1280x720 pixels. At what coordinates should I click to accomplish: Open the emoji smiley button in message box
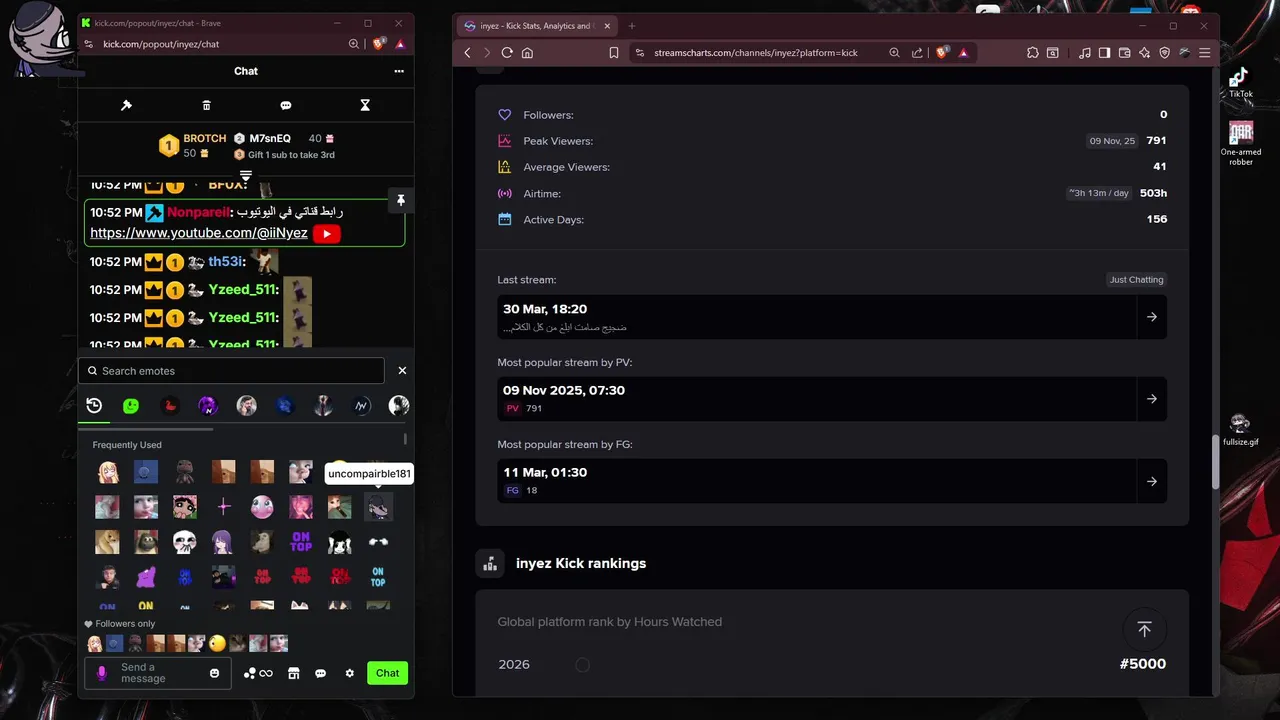(x=214, y=673)
